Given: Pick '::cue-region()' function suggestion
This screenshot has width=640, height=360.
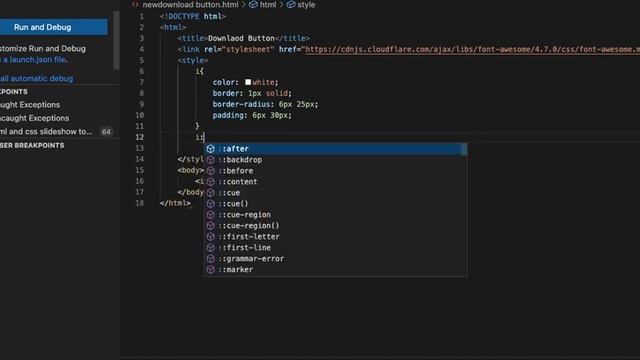Looking at the screenshot, I should tap(336, 226).
